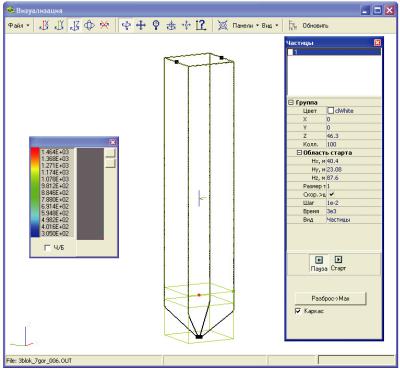Screen dimensions: 400x369
Task: Open the Вид dropdown menu
Action: pyautogui.click(x=269, y=26)
